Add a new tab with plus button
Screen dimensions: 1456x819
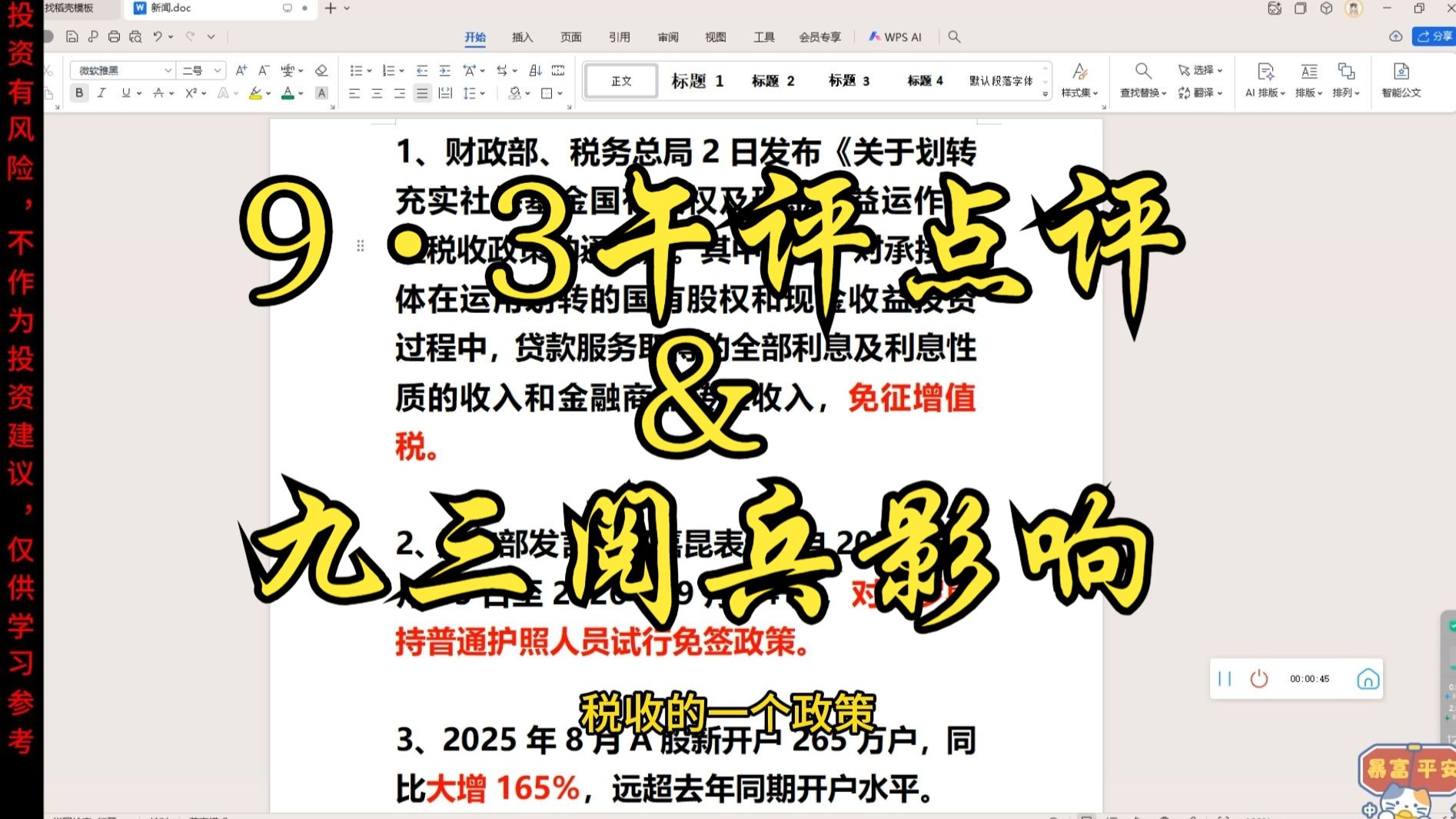point(331,8)
